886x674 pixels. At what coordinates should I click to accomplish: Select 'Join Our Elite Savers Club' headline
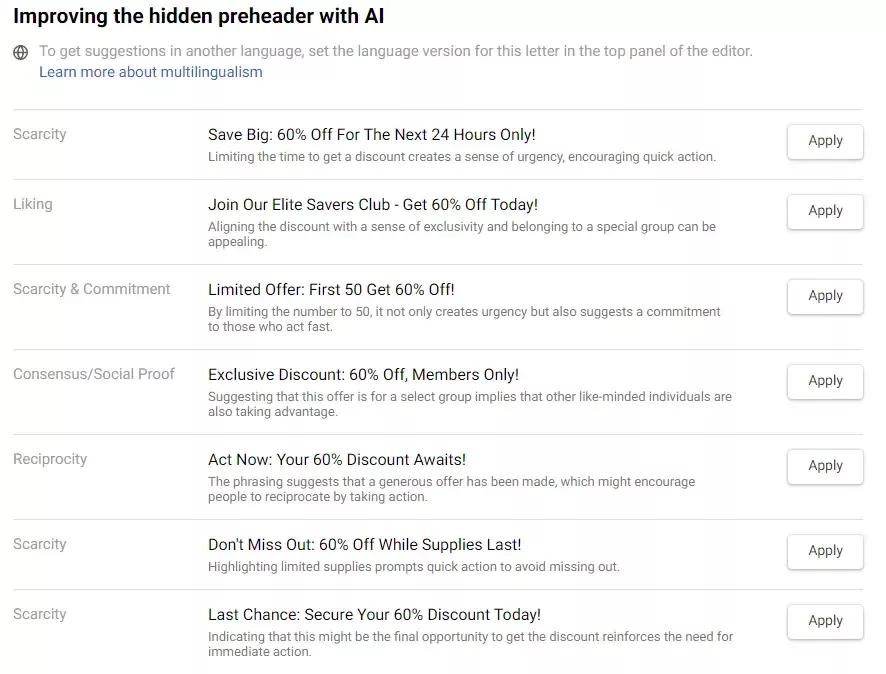(372, 205)
